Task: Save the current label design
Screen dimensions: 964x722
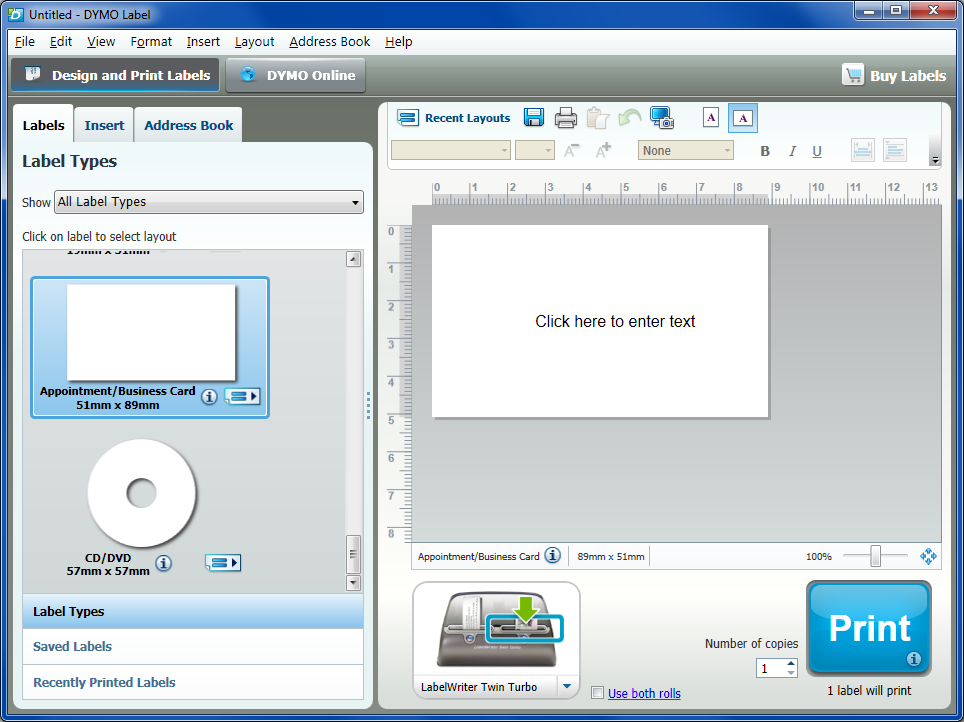Action: pyautogui.click(x=534, y=117)
